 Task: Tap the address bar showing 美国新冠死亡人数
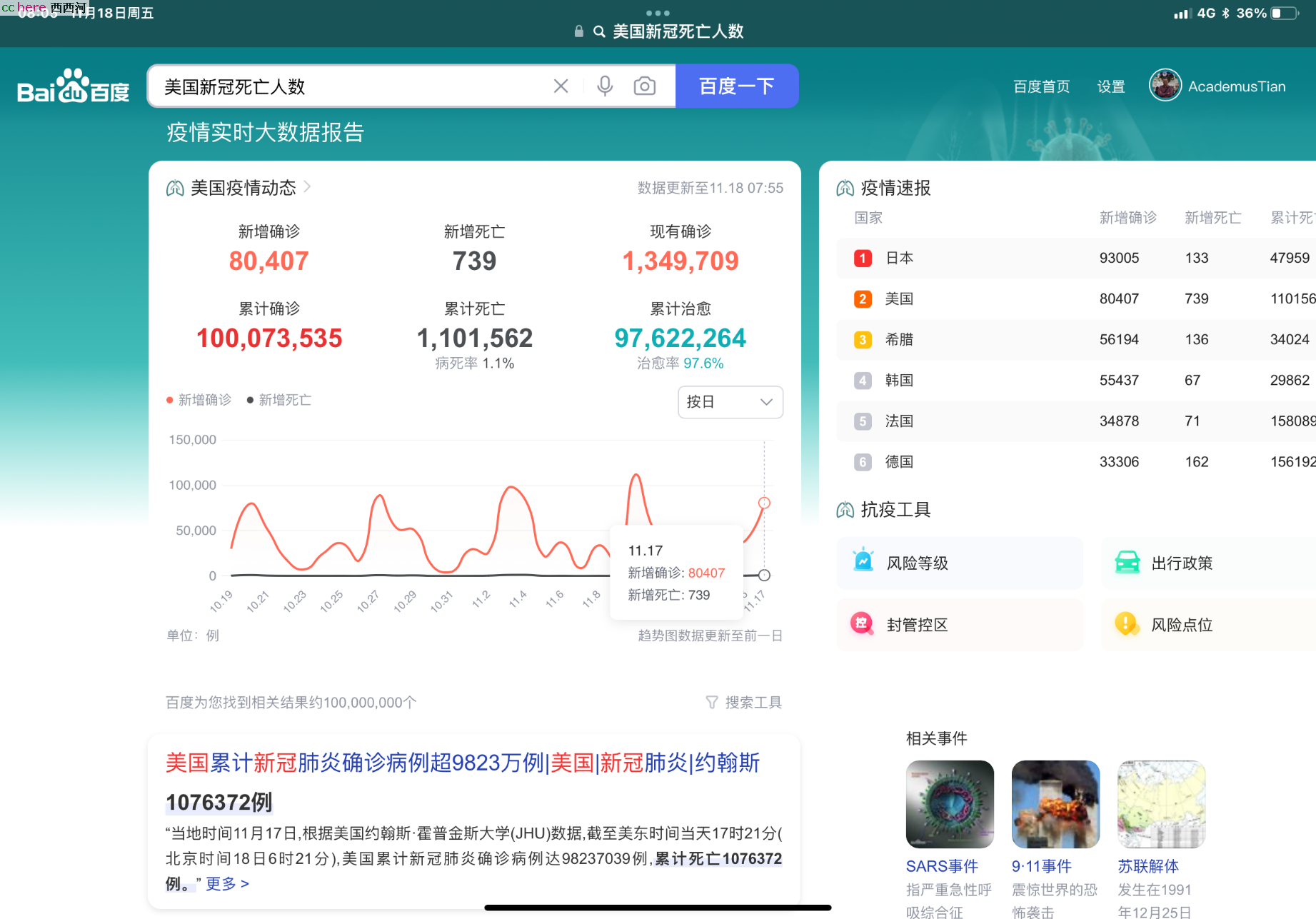click(658, 31)
